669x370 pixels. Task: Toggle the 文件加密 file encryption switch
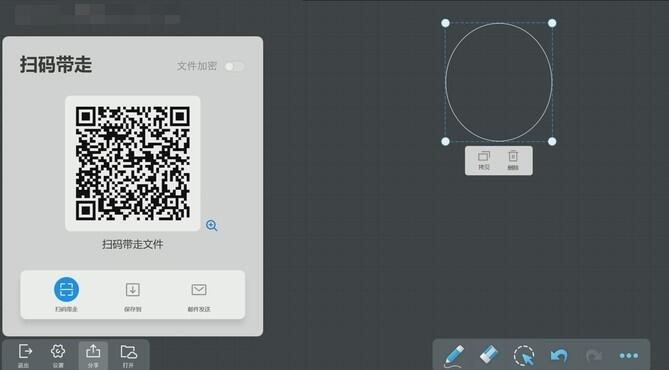click(x=234, y=67)
